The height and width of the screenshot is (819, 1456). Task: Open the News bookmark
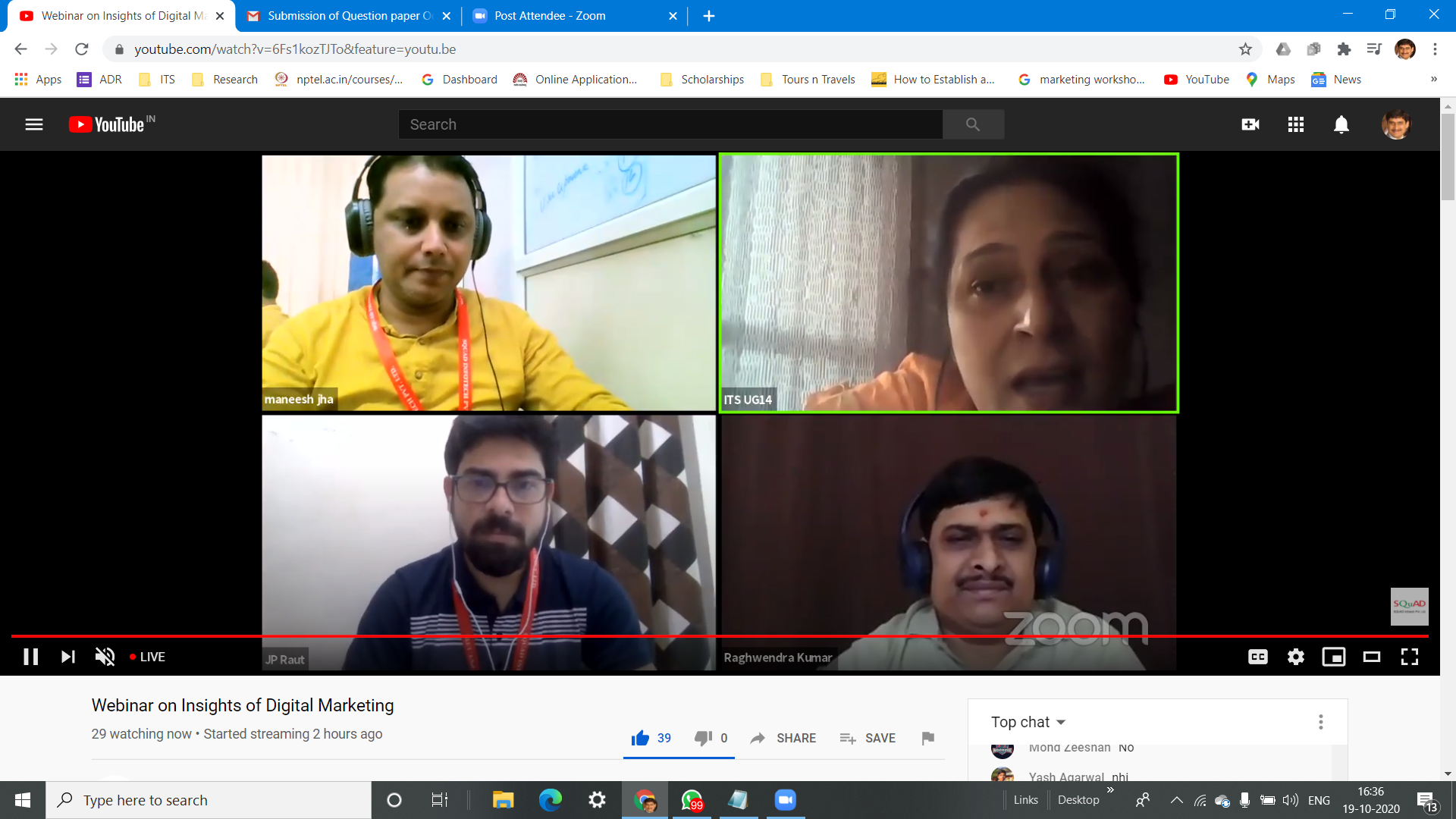(1336, 80)
